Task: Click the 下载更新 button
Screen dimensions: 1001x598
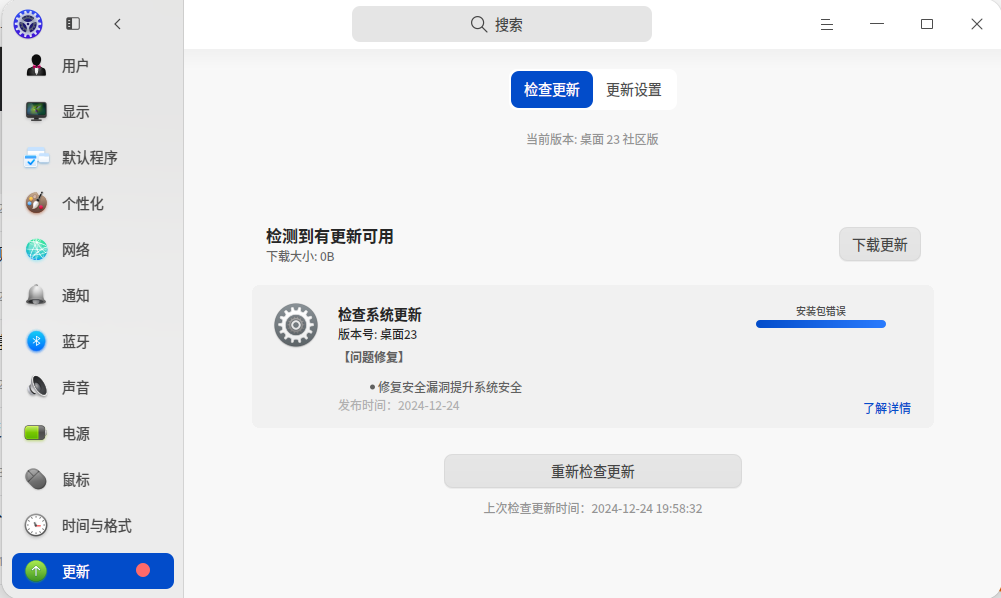Action: 880,244
